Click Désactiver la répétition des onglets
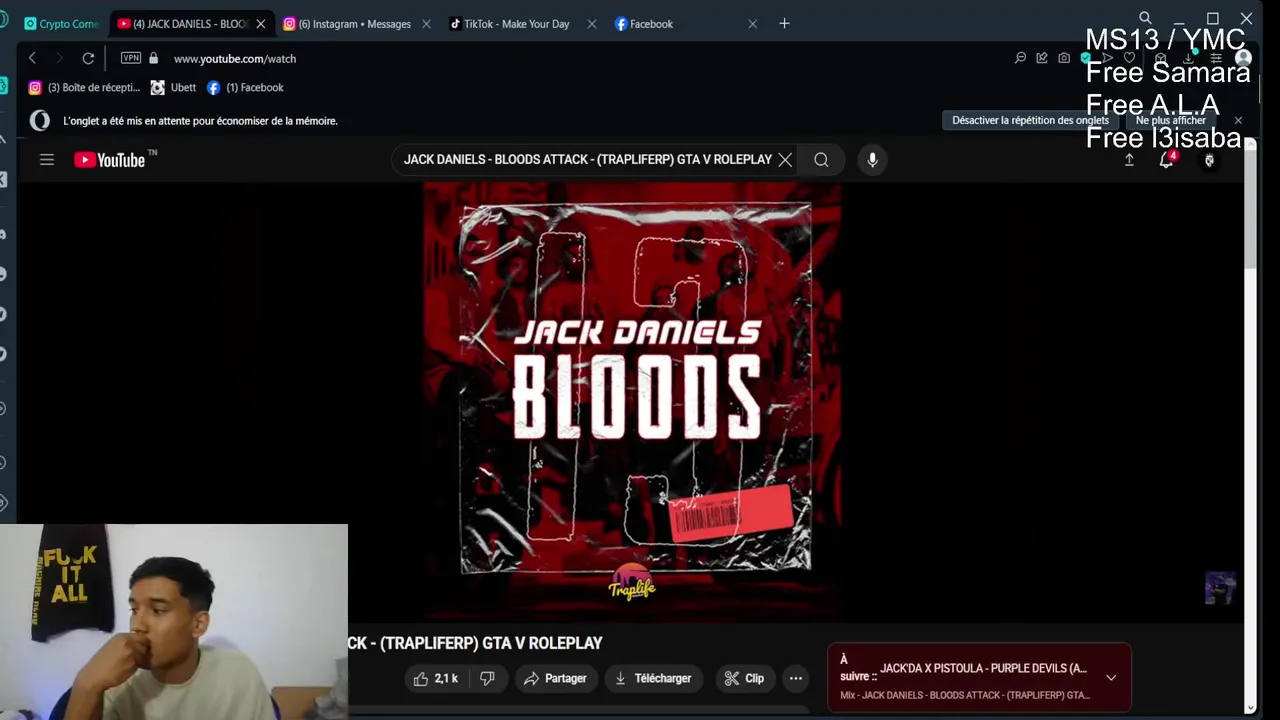 (x=1030, y=120)
